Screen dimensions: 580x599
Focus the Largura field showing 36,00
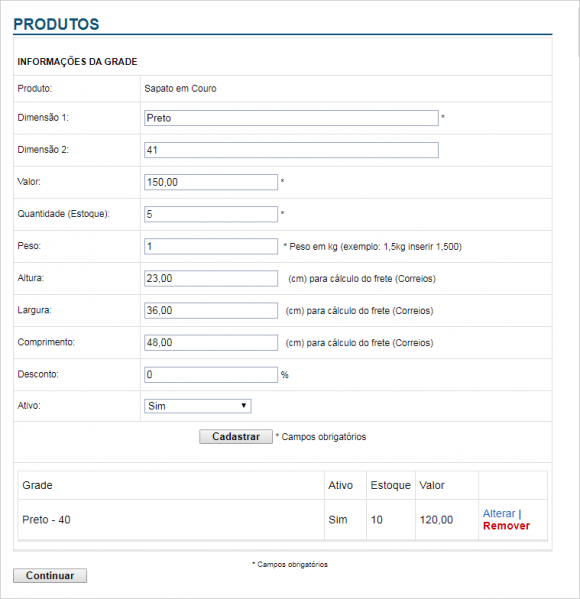(x=211, y=311)
